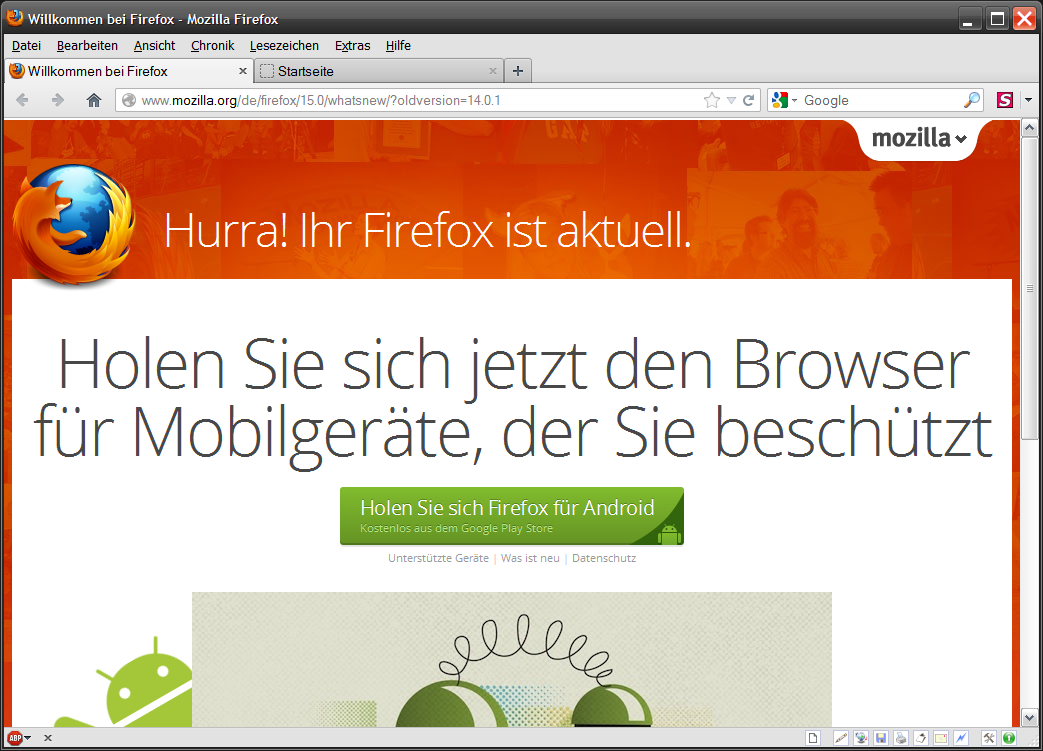
Task: Click the site identity globe icon in the URL bar
Action: pyautogui.click(x=129, y=100)
